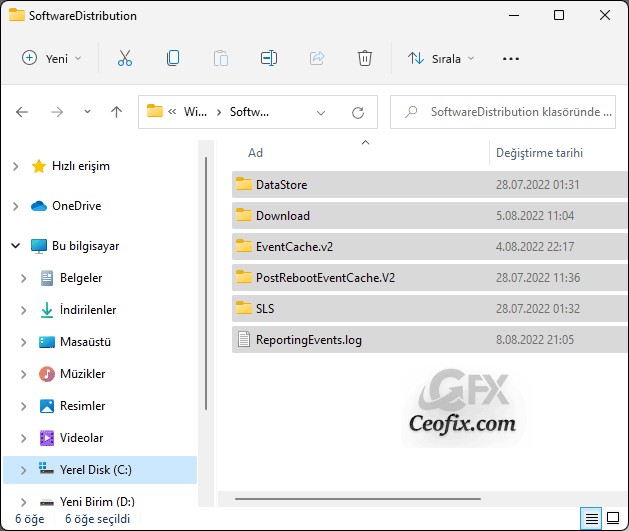Open address bar history dropdown

tap(321, 113)
